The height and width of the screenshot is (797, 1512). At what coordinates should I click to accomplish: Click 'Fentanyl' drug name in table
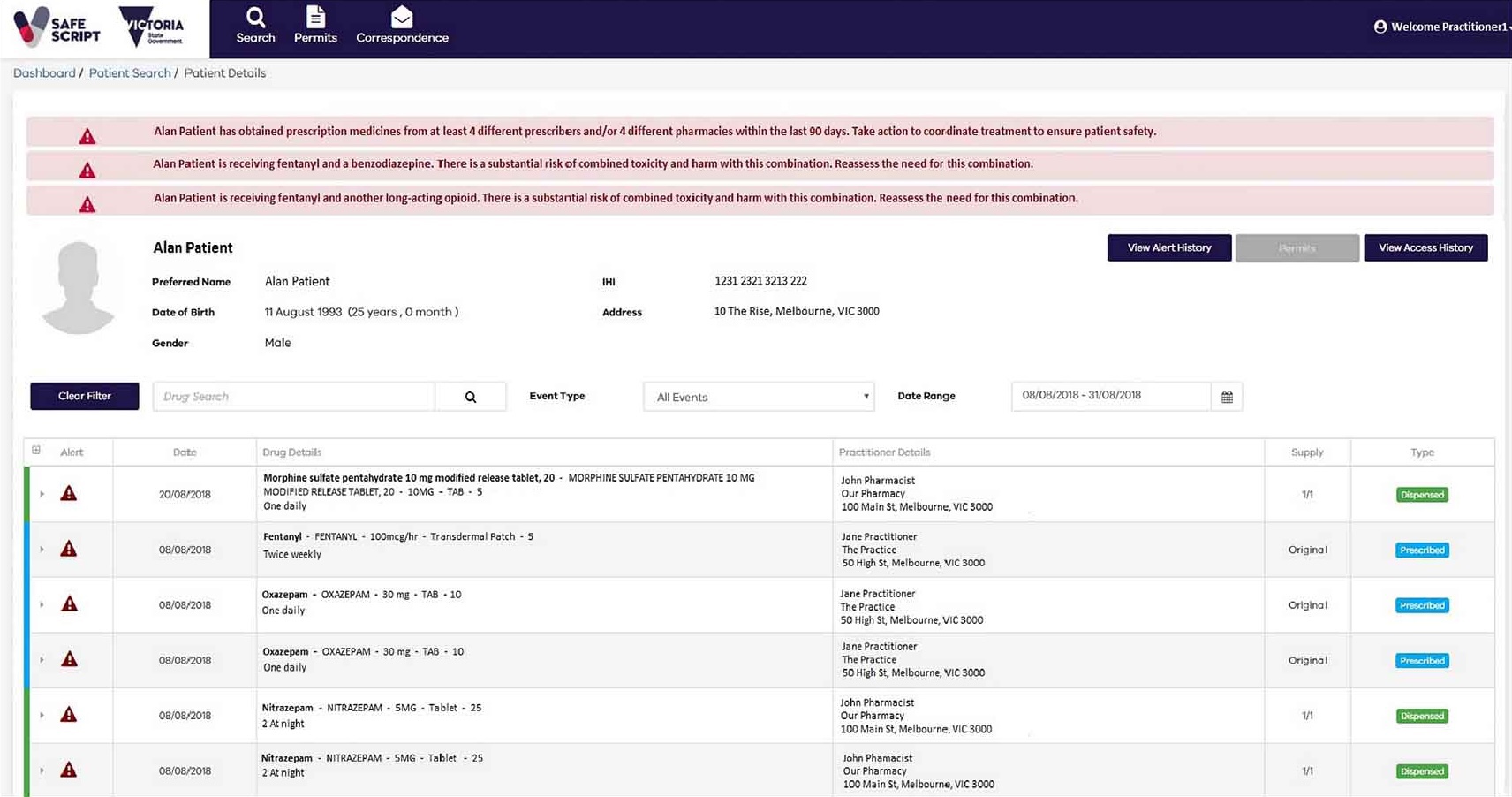point(283,536)
